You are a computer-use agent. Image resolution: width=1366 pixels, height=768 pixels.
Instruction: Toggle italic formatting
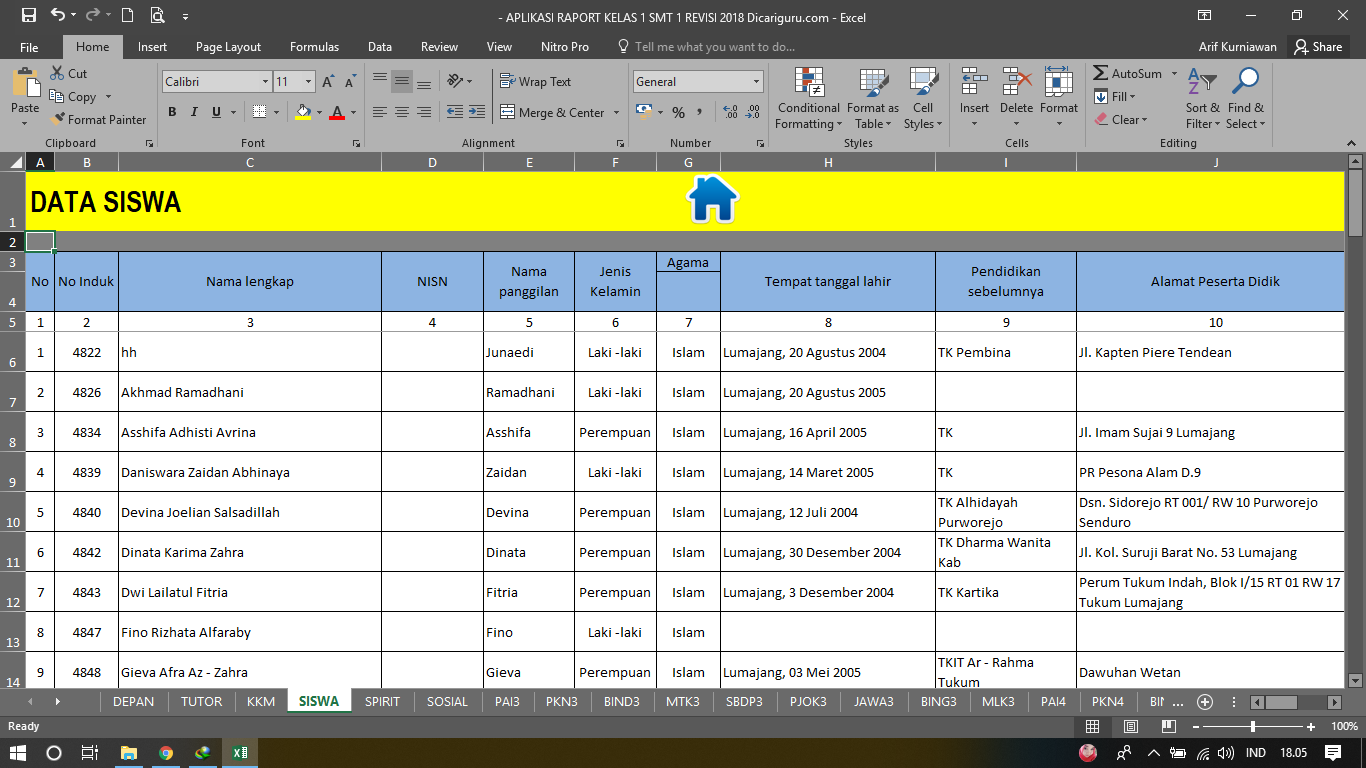[192, 112]
